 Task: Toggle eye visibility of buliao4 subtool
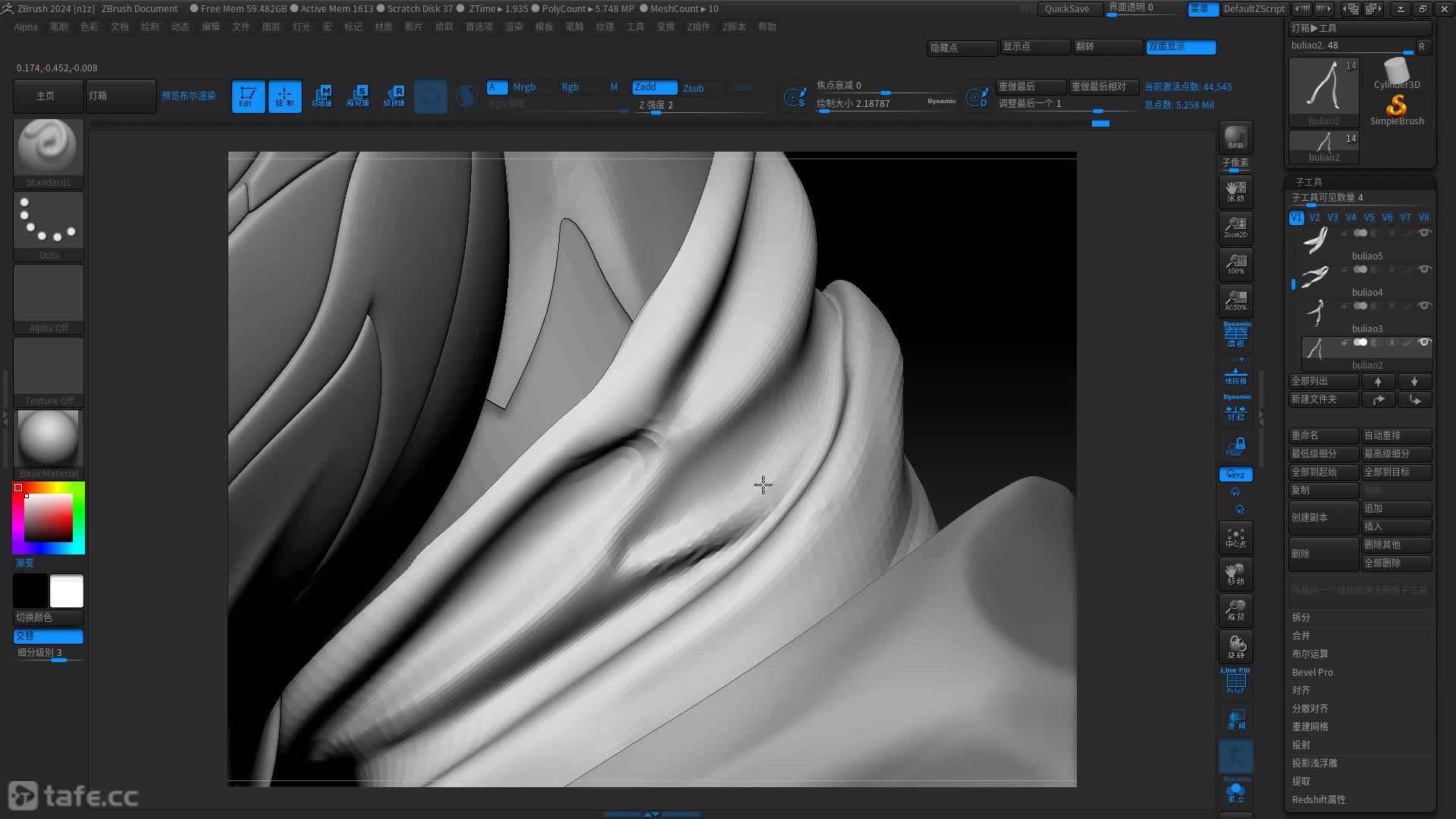coord(1424,269)
